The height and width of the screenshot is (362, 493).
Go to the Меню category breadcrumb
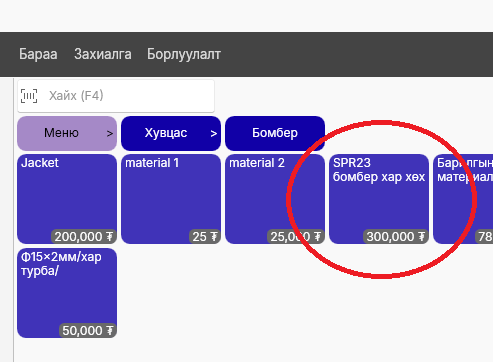point(67,133)
